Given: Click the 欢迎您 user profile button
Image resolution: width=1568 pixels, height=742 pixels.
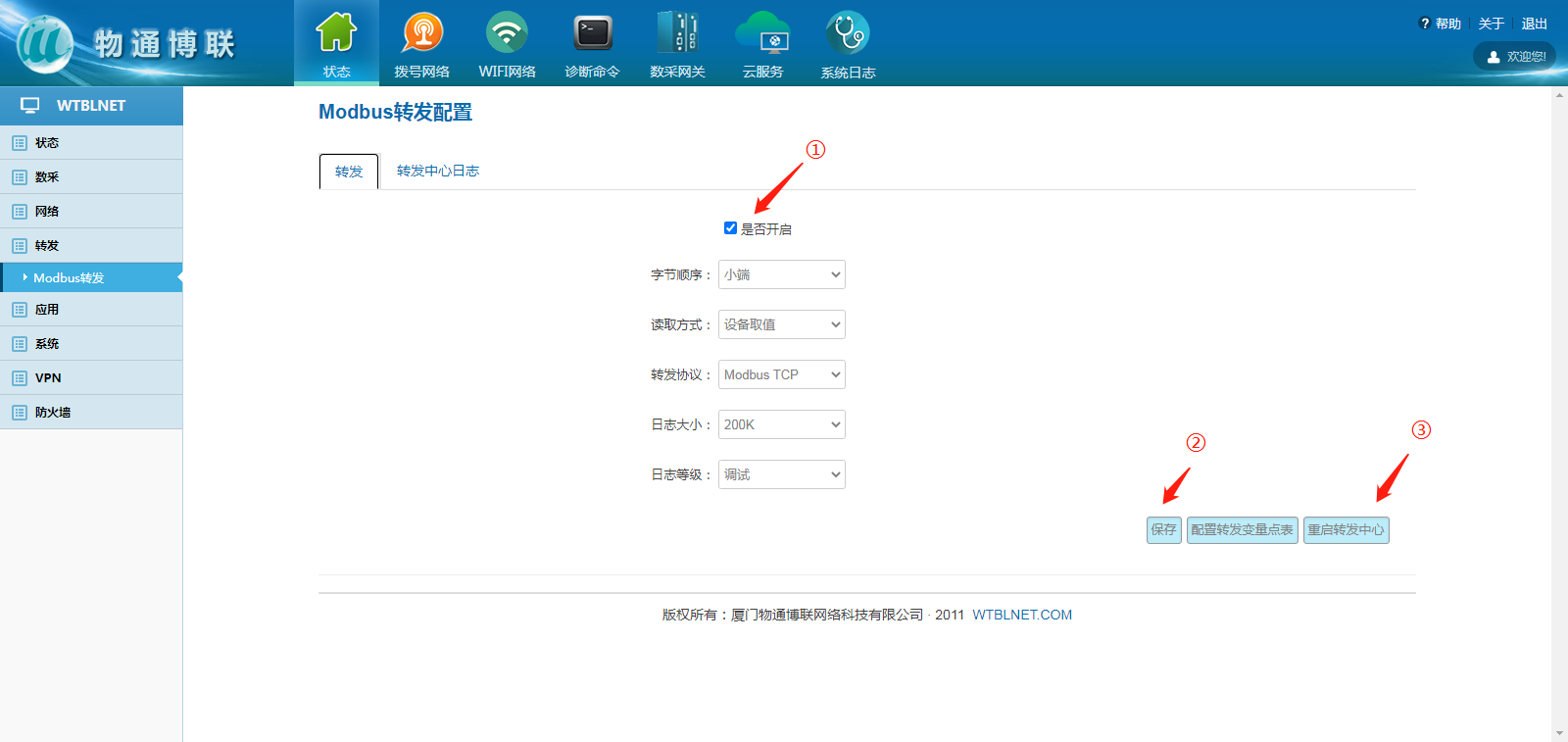Looking at the screenshot, I should pos(1515,57).
